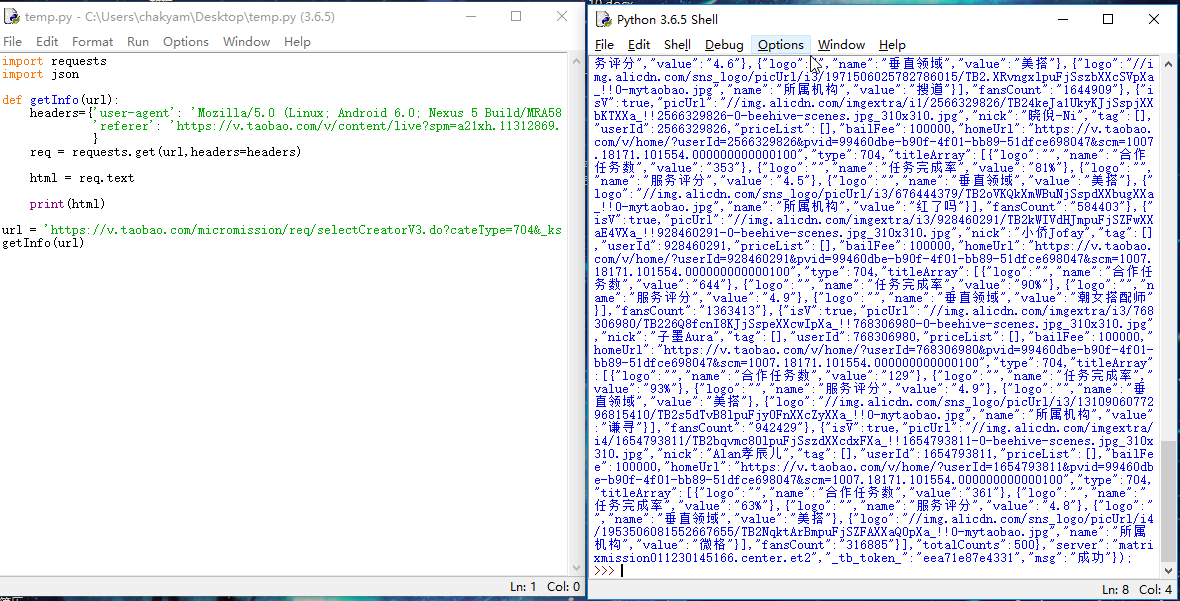1180x601 pixels.
Task: Maximize the Python 3.6.5 Shell window
Action: click(1108, 19)
